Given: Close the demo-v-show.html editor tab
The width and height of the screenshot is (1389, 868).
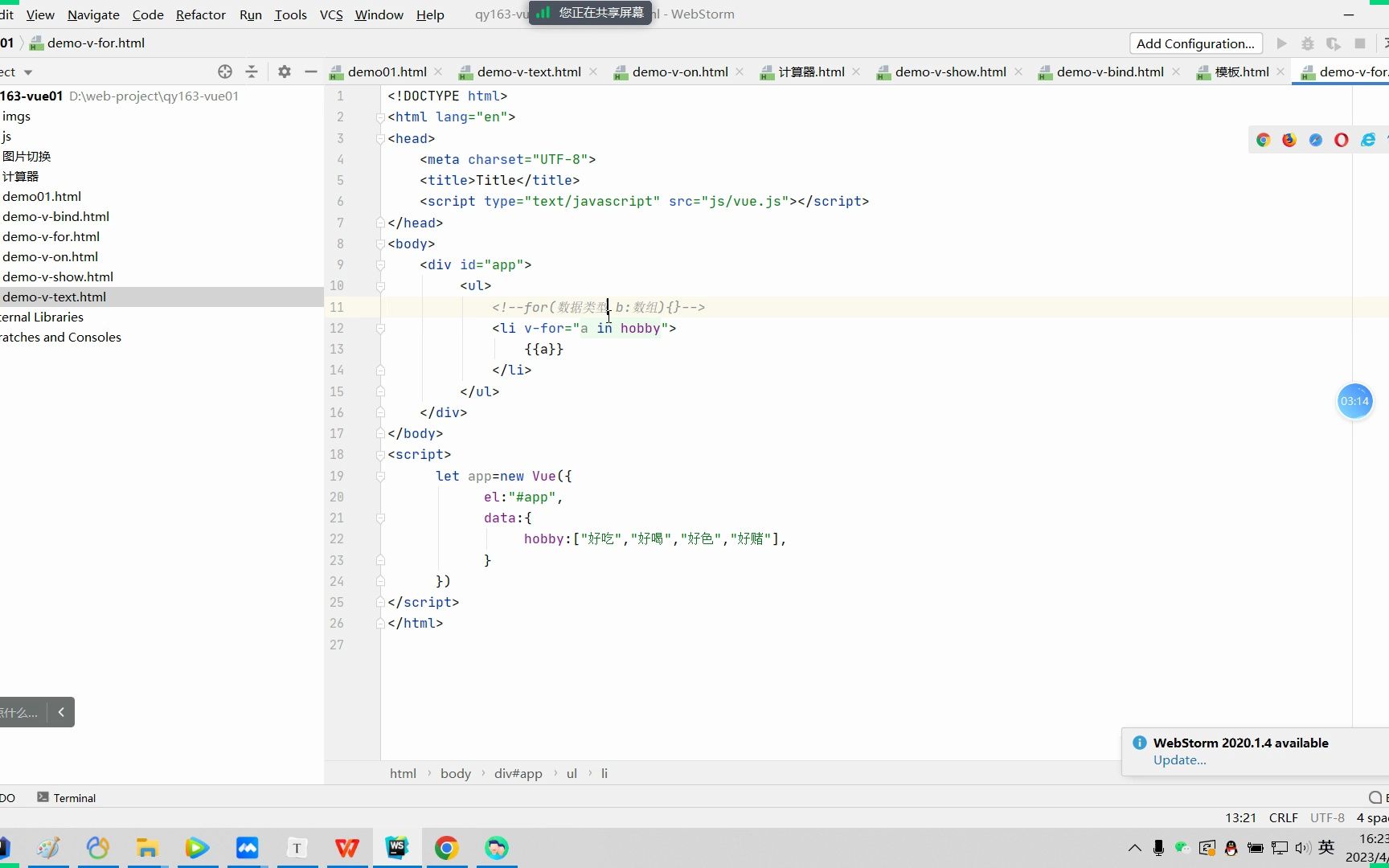Looking at the screenshot, I should [x=1018, y=72].
